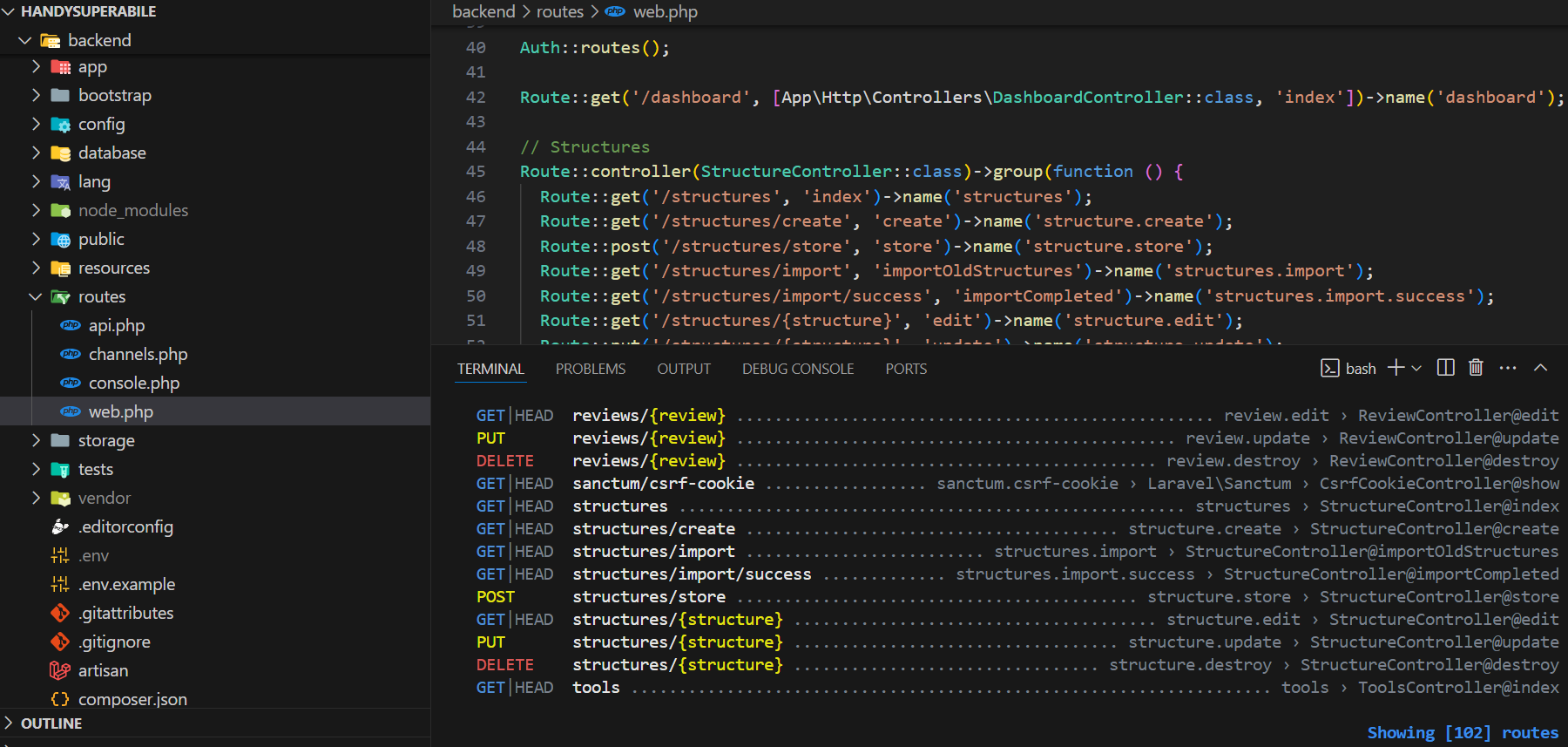Click the new terminal plus icon
The width and height of the screenshot is (1568, 747).
click(1396, 368)
